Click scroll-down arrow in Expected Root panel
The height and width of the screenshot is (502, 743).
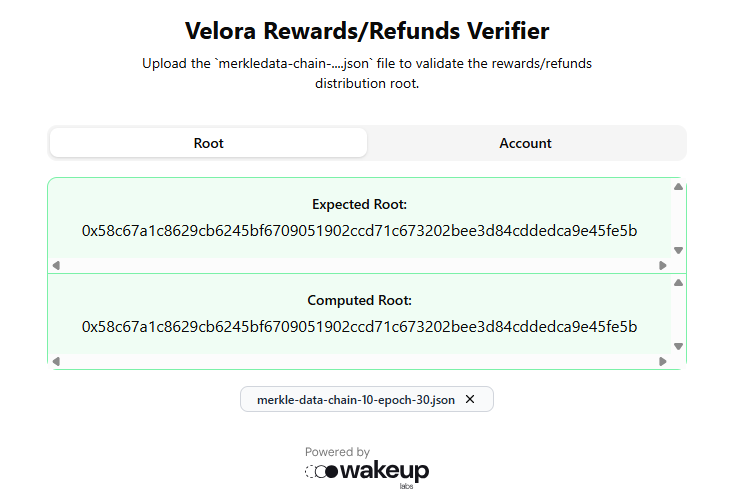click(678, 251)
